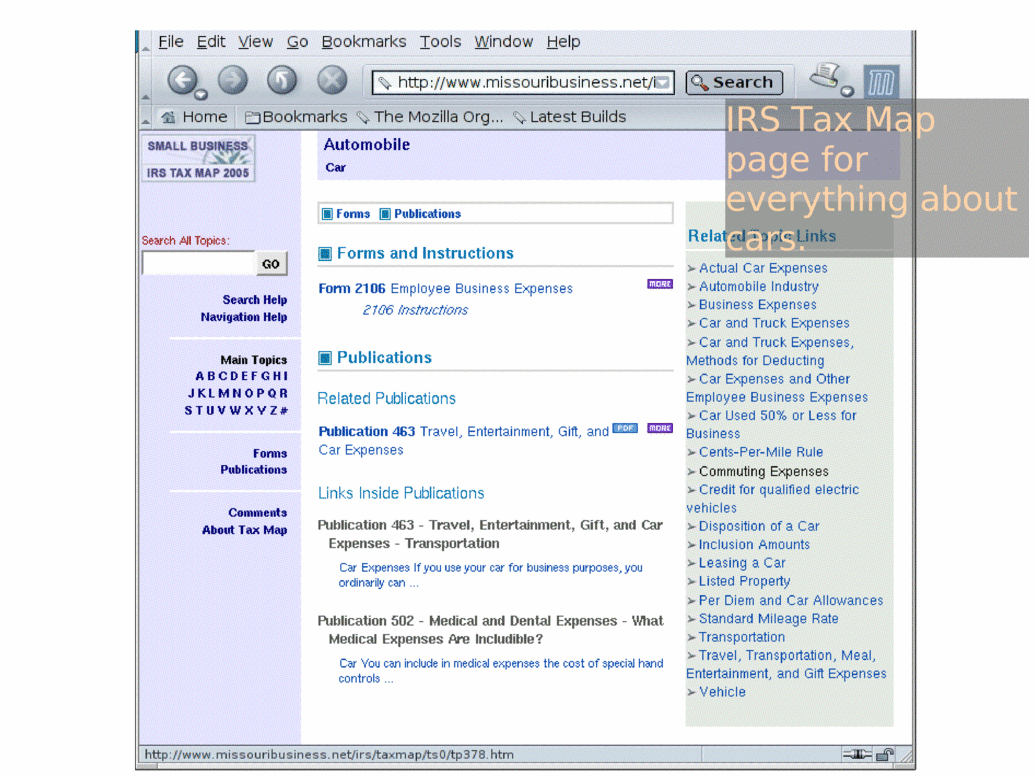Open Cents-Per-Mile Rule related topic
The width and height of the screenshot is (1034, 778).
pos(761,452)
